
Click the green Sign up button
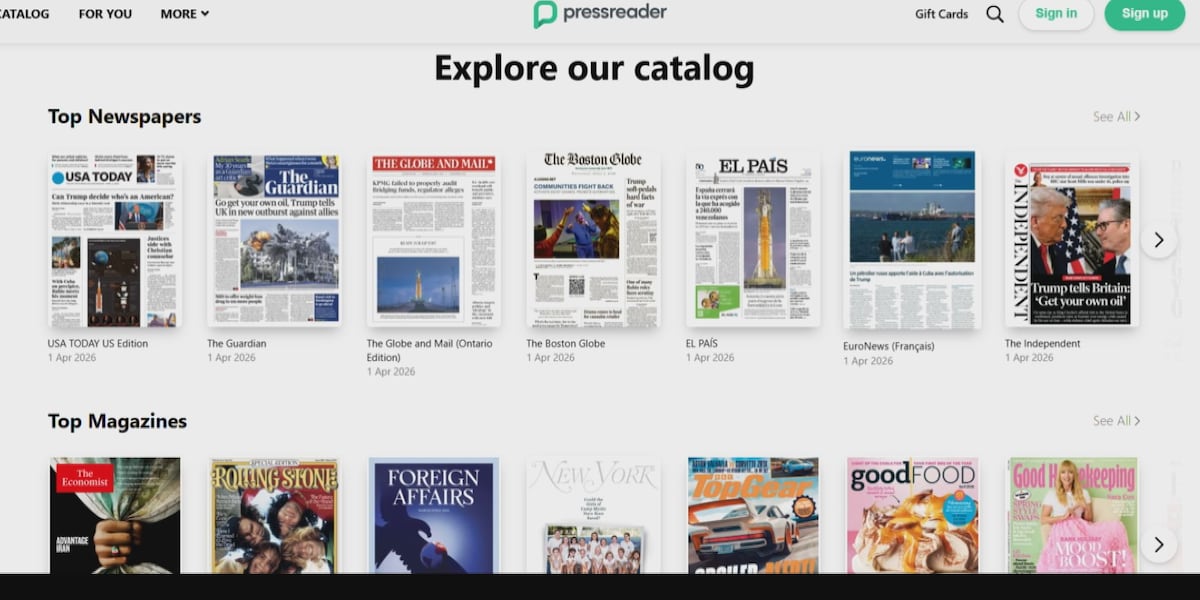point(1144,14)
